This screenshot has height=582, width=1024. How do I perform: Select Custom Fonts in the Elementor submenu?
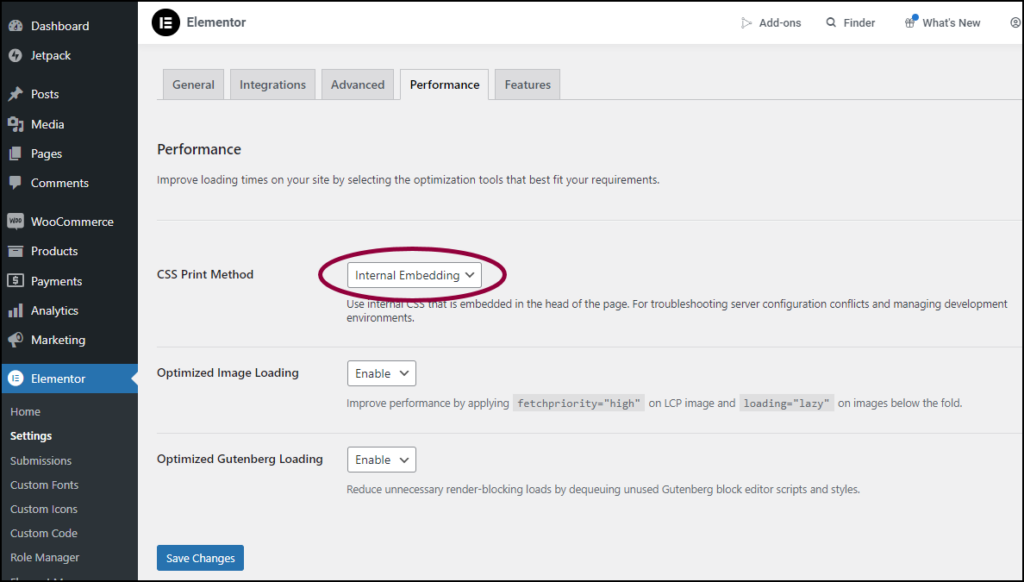pos(44,484)
